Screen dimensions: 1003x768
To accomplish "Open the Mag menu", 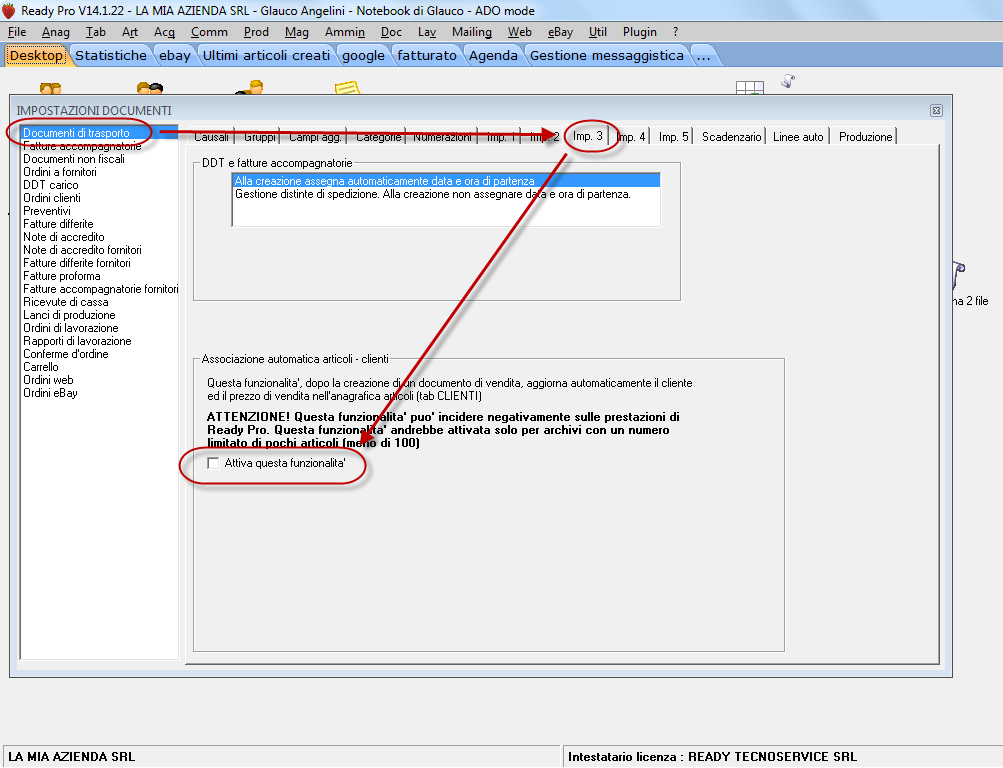I will click(x=297, y=32).
